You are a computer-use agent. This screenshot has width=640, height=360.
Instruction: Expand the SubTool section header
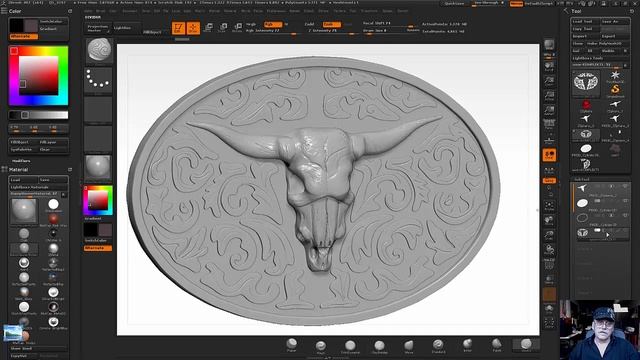[582, 179]
